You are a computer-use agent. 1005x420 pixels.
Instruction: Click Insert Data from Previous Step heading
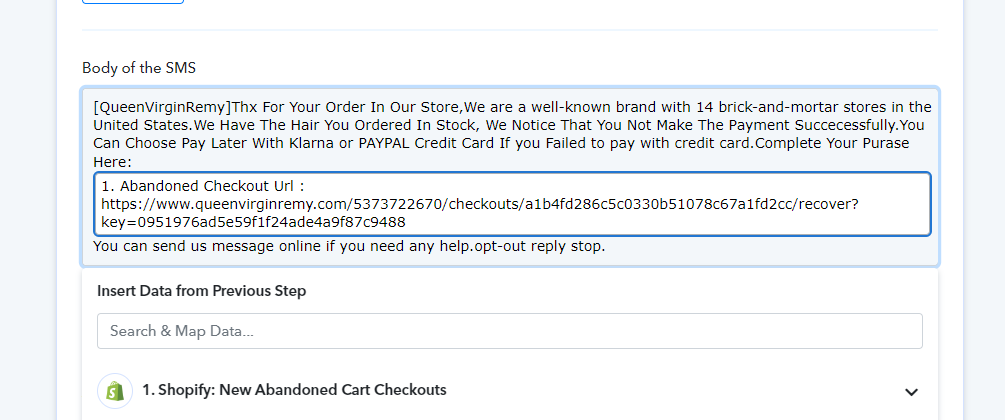(x=201, y=291)
